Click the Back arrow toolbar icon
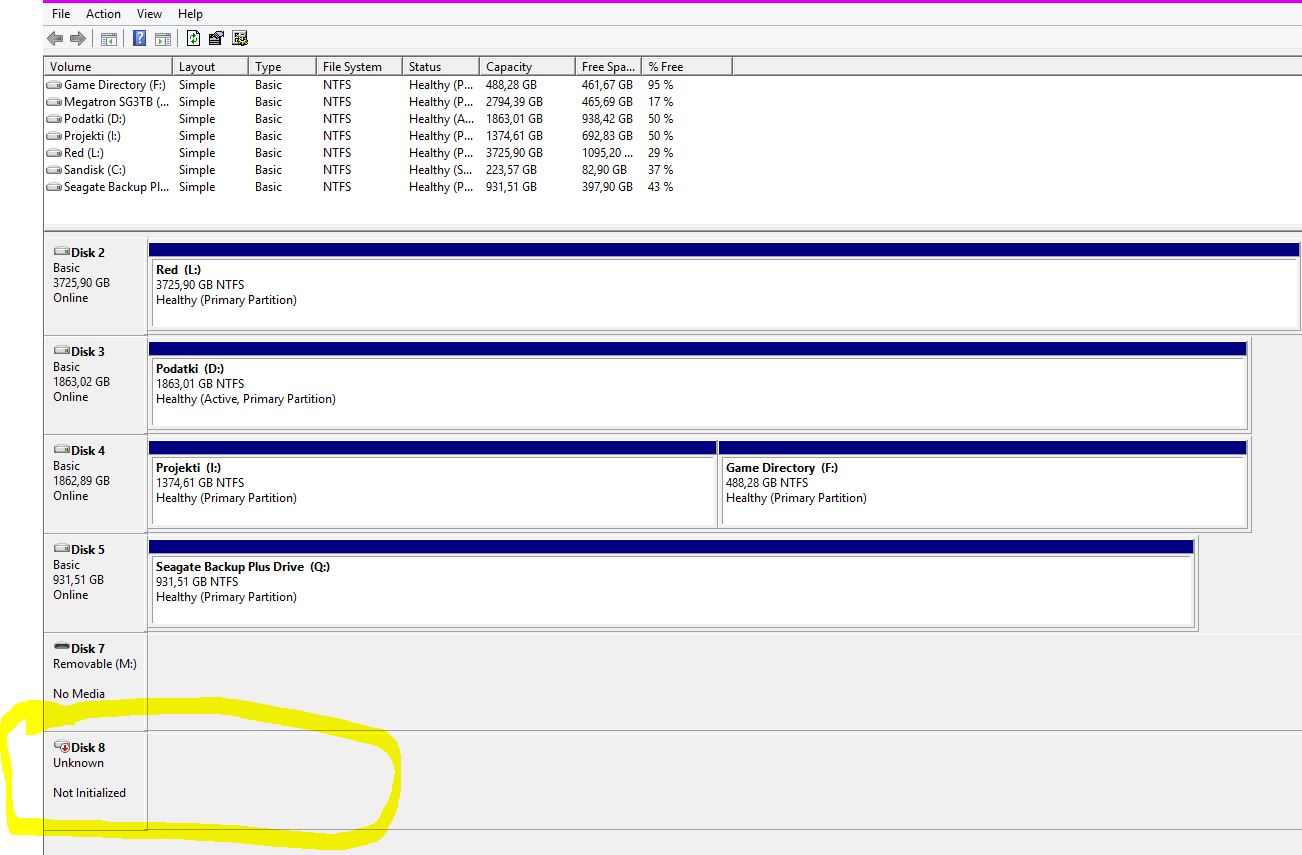Screen dimensions: 1302x855 point(55,39)
